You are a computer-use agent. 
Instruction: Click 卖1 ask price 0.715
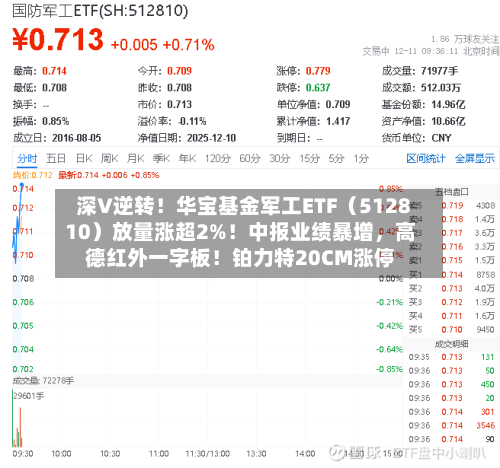click(452, 260)
